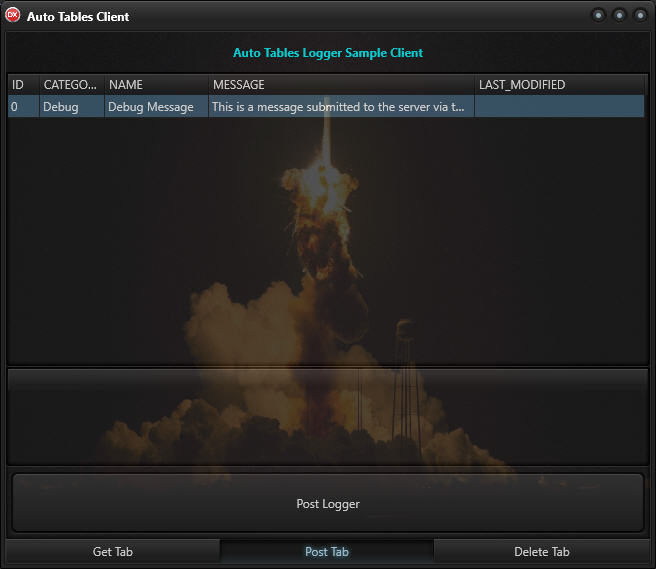Sort by the MESSAGE column header

[341, 85]
